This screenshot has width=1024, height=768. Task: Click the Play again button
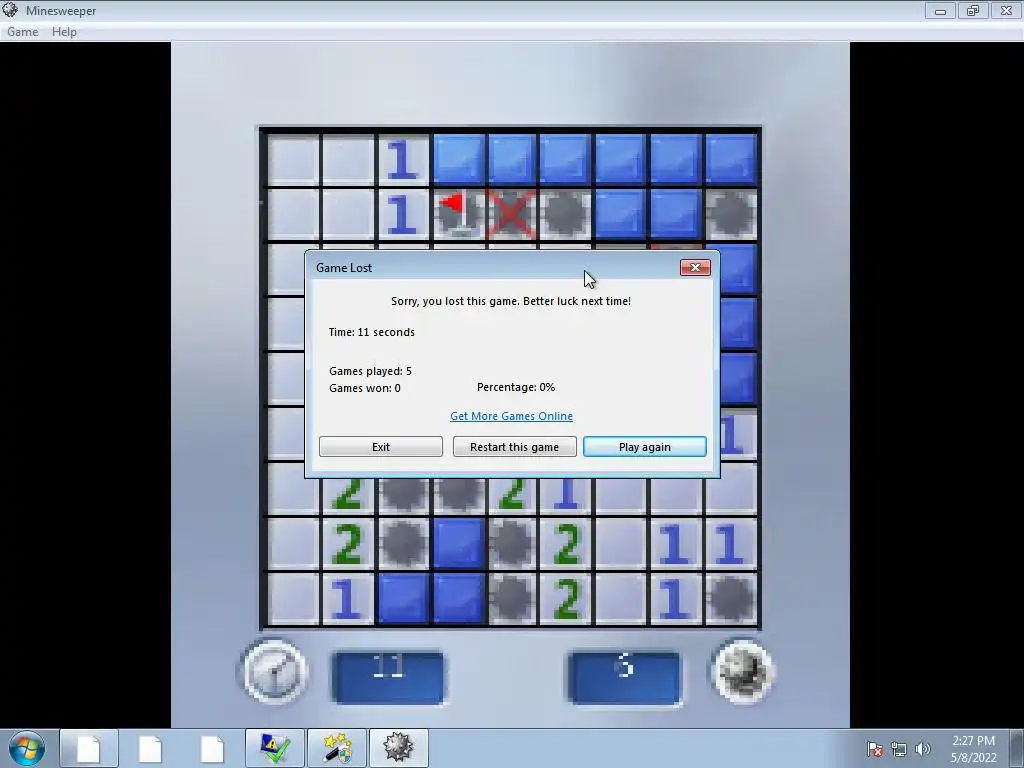pos(645,447)
